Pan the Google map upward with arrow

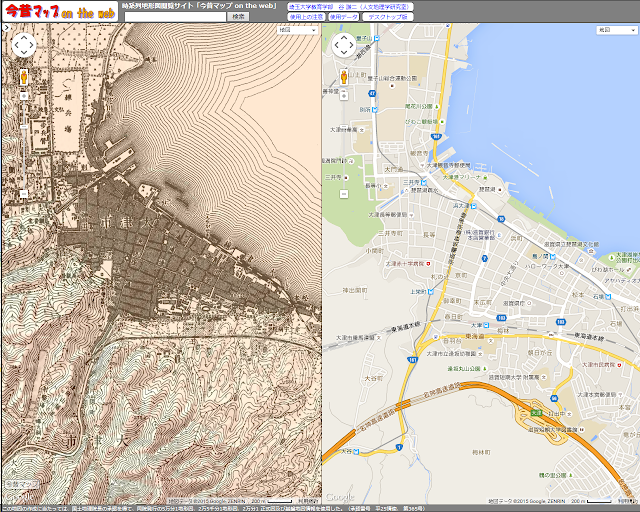click(344, 37)
